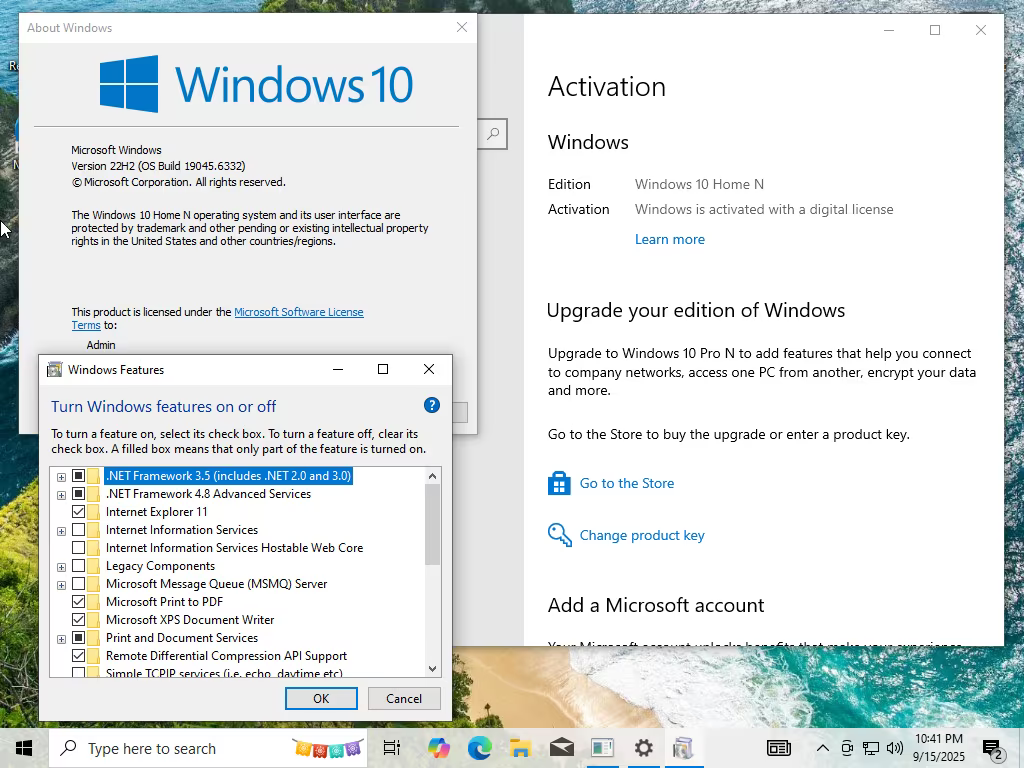This screenshot has width=1024, height=768.
Task: Select the Internet Explorer 11 row label
Action: coord(157,512)
